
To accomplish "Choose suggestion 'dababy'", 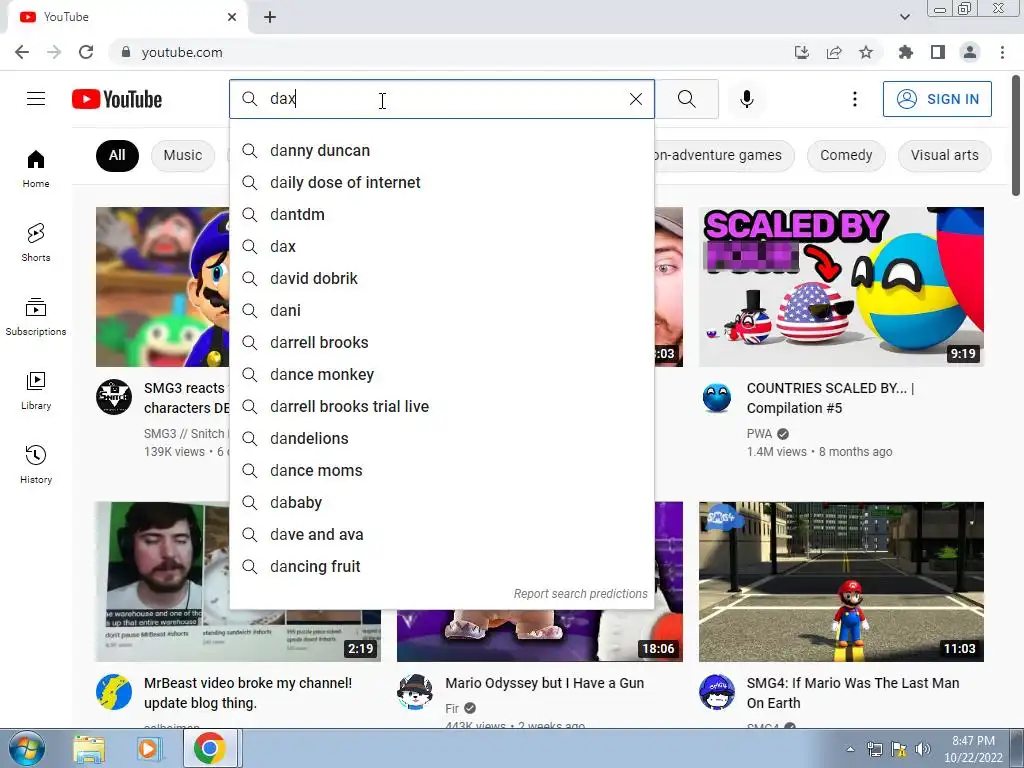I will click(x=441, y=502).
